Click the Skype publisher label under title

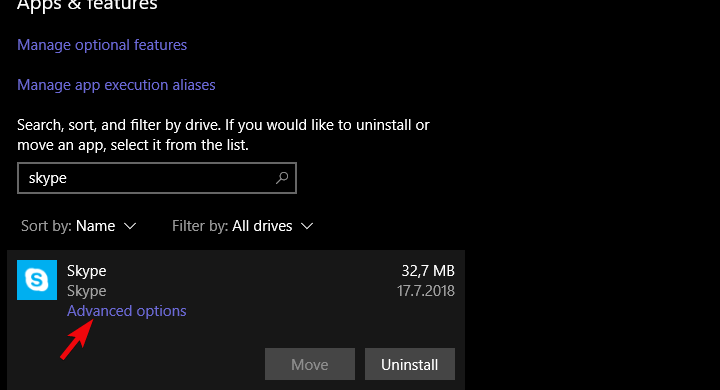click(87, 291)
